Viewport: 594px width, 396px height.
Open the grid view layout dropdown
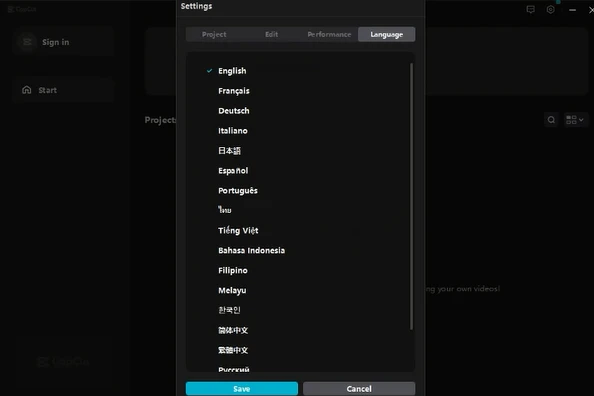[575, 120]
